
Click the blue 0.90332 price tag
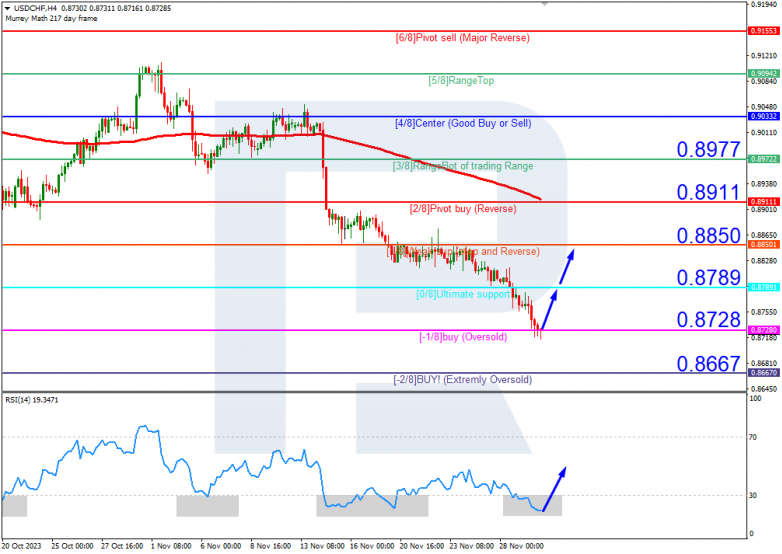[764, 117]
